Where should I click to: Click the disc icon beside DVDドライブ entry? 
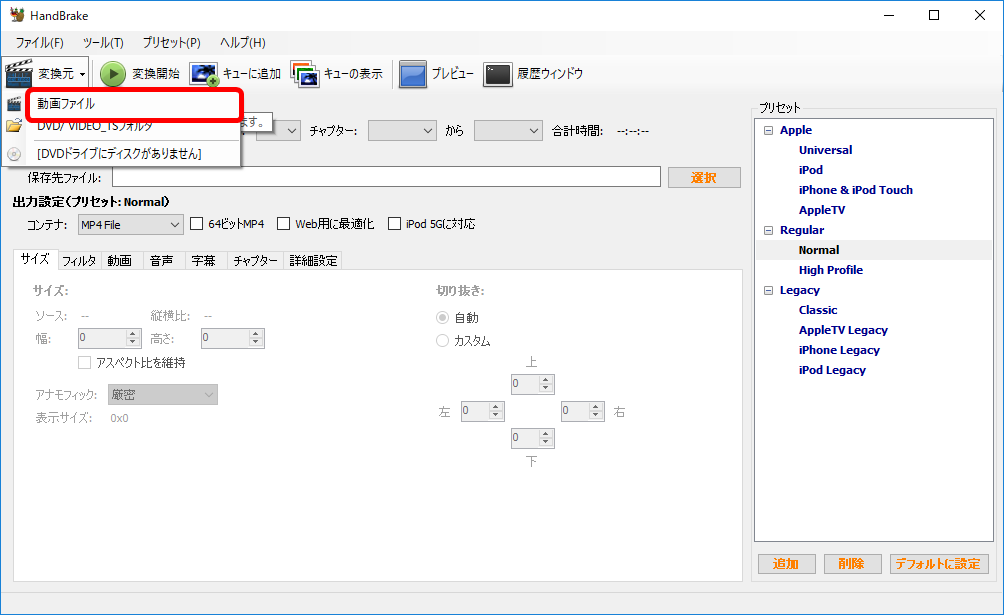[14, 154]
